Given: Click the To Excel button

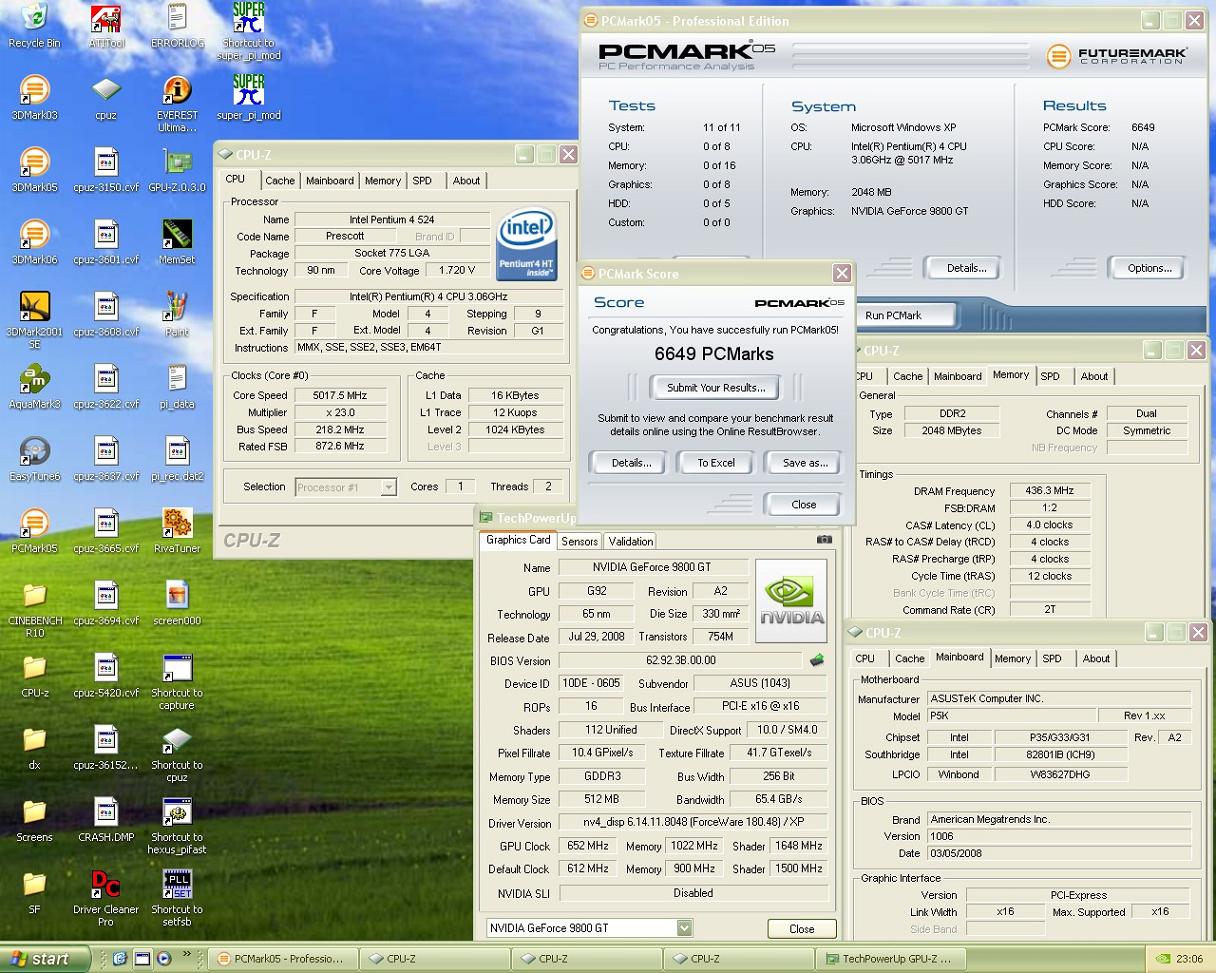Looking at the screenshot, I should pyautogui.click(x=716, y=463).
